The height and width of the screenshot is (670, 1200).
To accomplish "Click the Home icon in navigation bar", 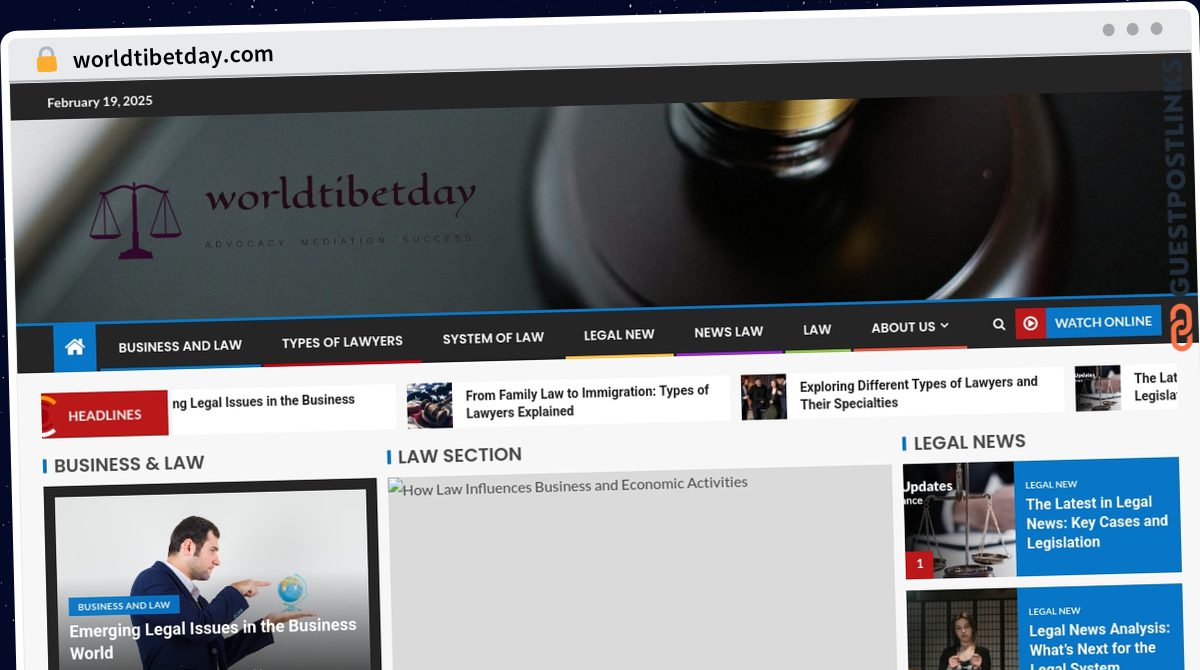I will click(x=74, y=348).
